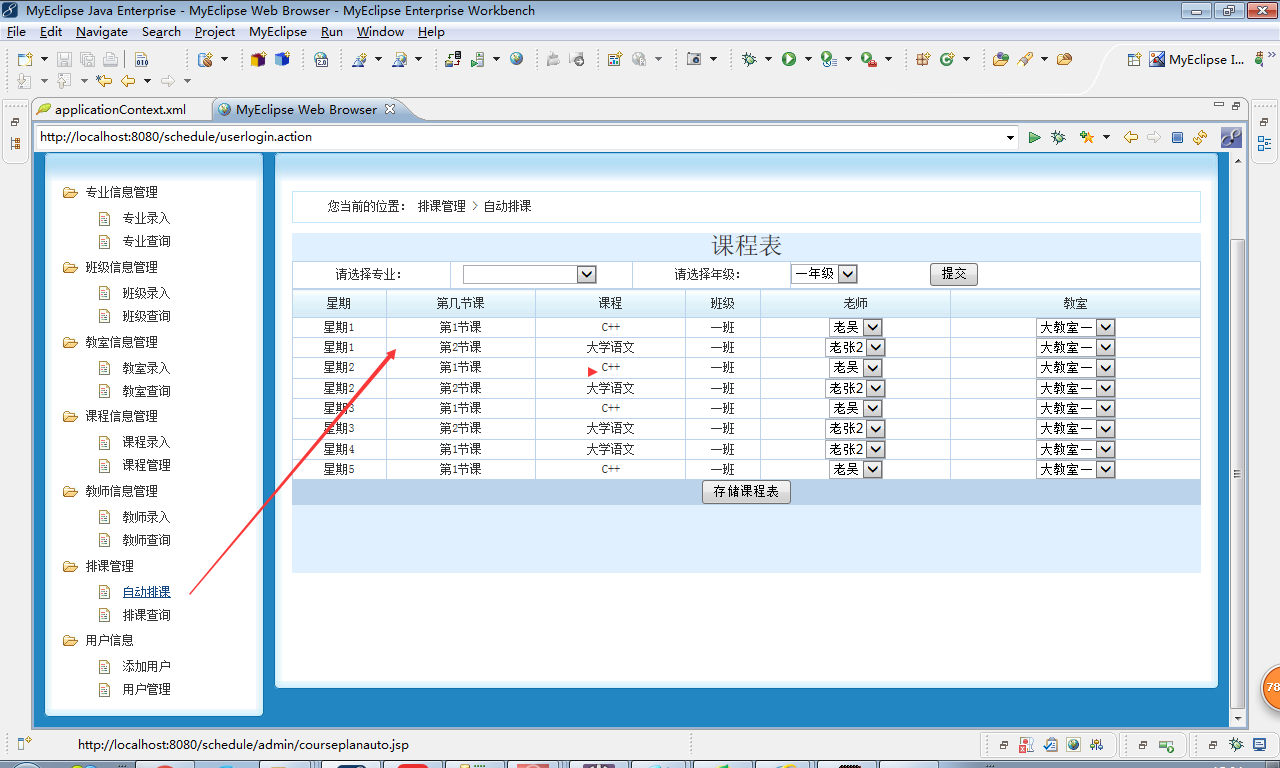Click the 存储课程表 save timetable button
This screenshot has height=768, width=1280.
pos(746,491)
